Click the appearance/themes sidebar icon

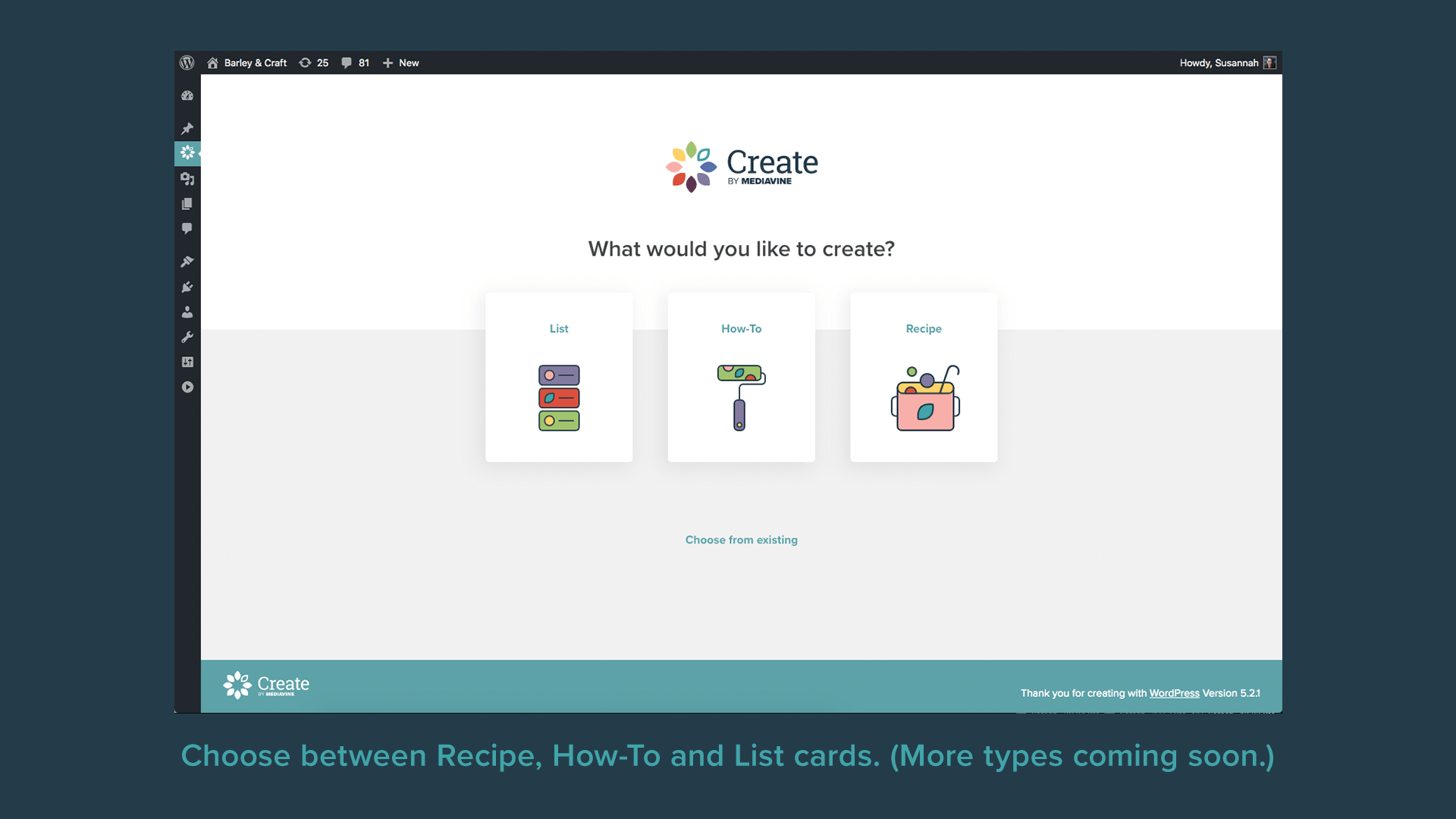[188, 262]
